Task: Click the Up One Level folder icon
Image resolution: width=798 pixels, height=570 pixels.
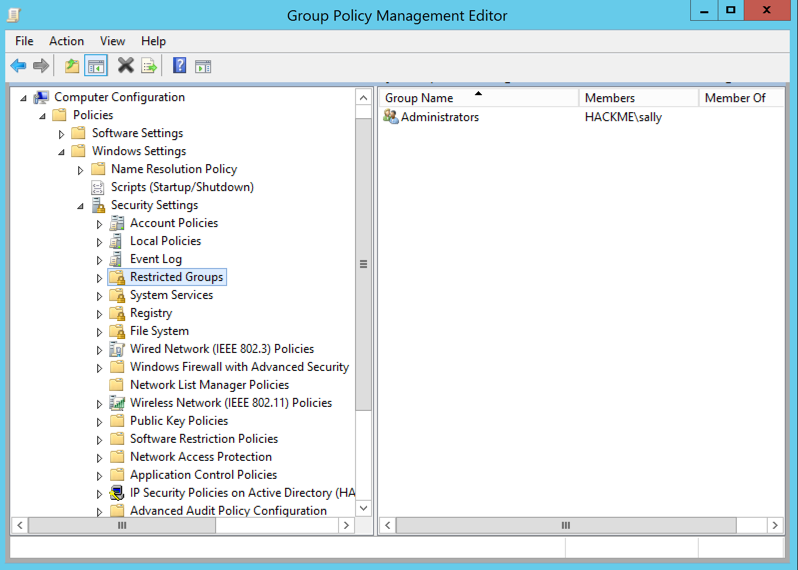Action: (71, 66)
